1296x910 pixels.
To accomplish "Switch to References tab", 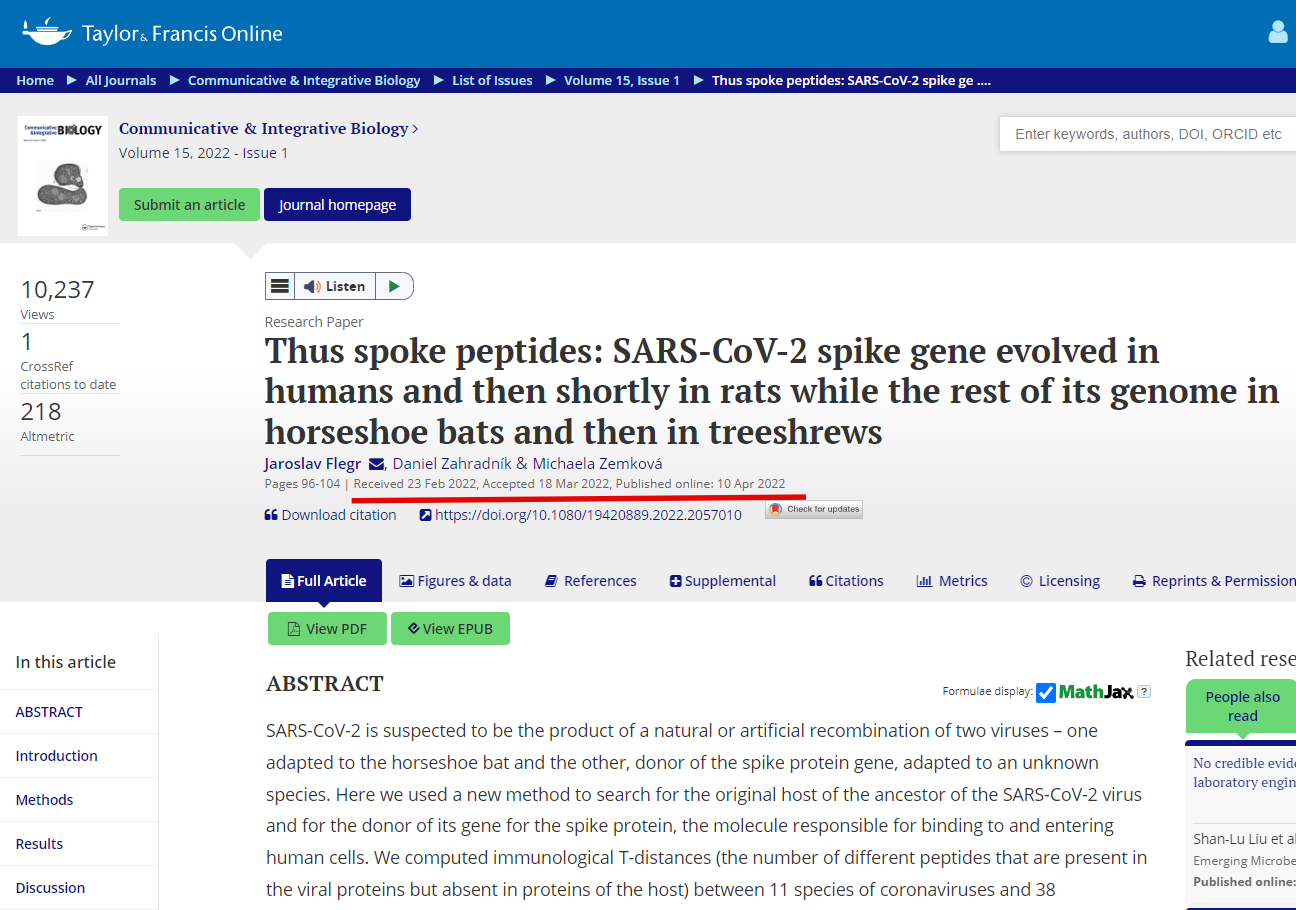I will (590, 580).
